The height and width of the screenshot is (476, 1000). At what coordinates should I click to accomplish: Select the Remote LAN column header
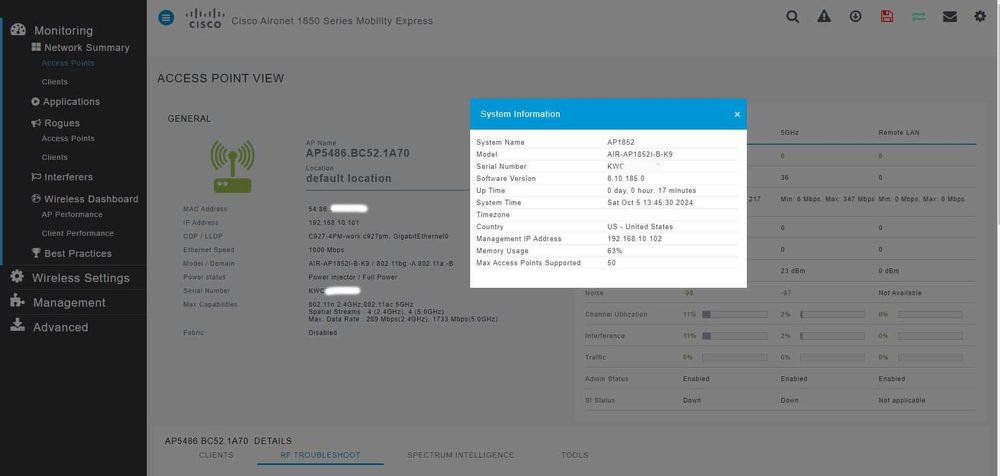[899, 132]
